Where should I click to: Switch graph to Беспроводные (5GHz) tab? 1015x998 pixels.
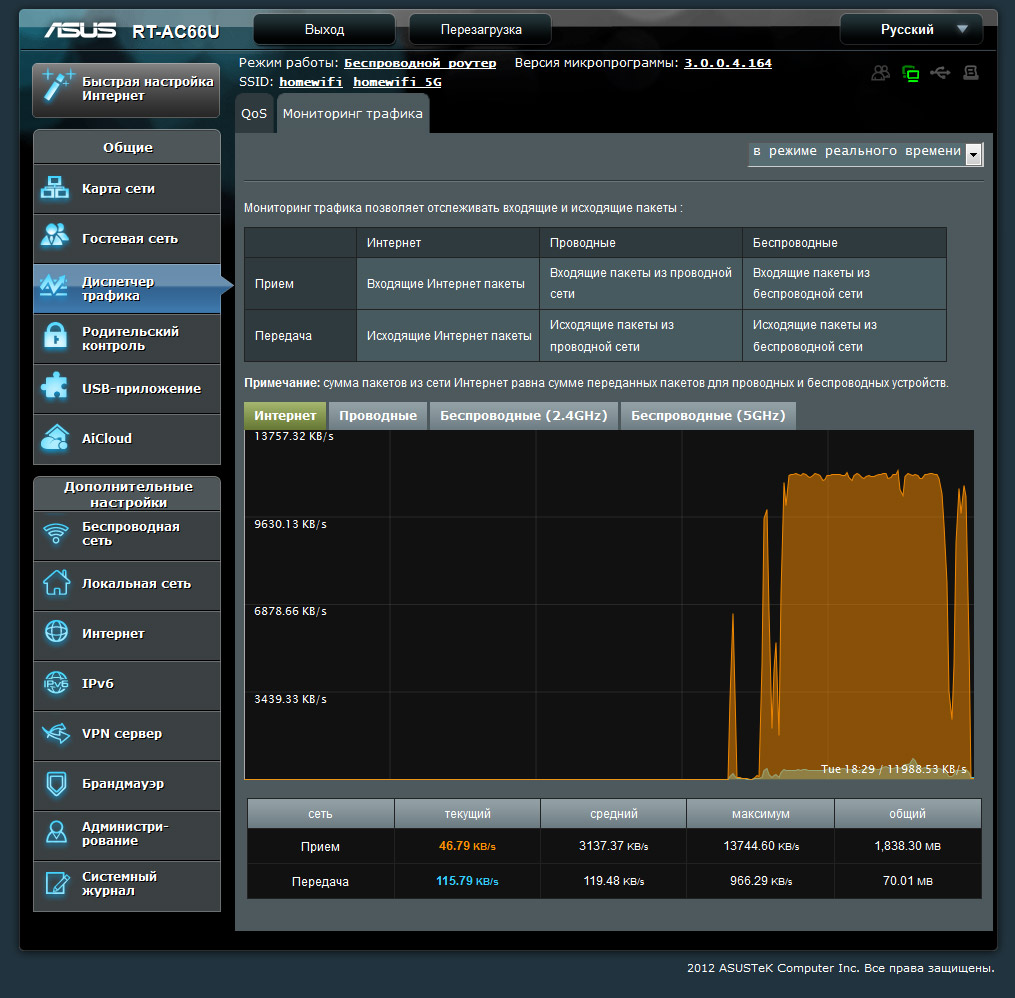pos(708,416)
